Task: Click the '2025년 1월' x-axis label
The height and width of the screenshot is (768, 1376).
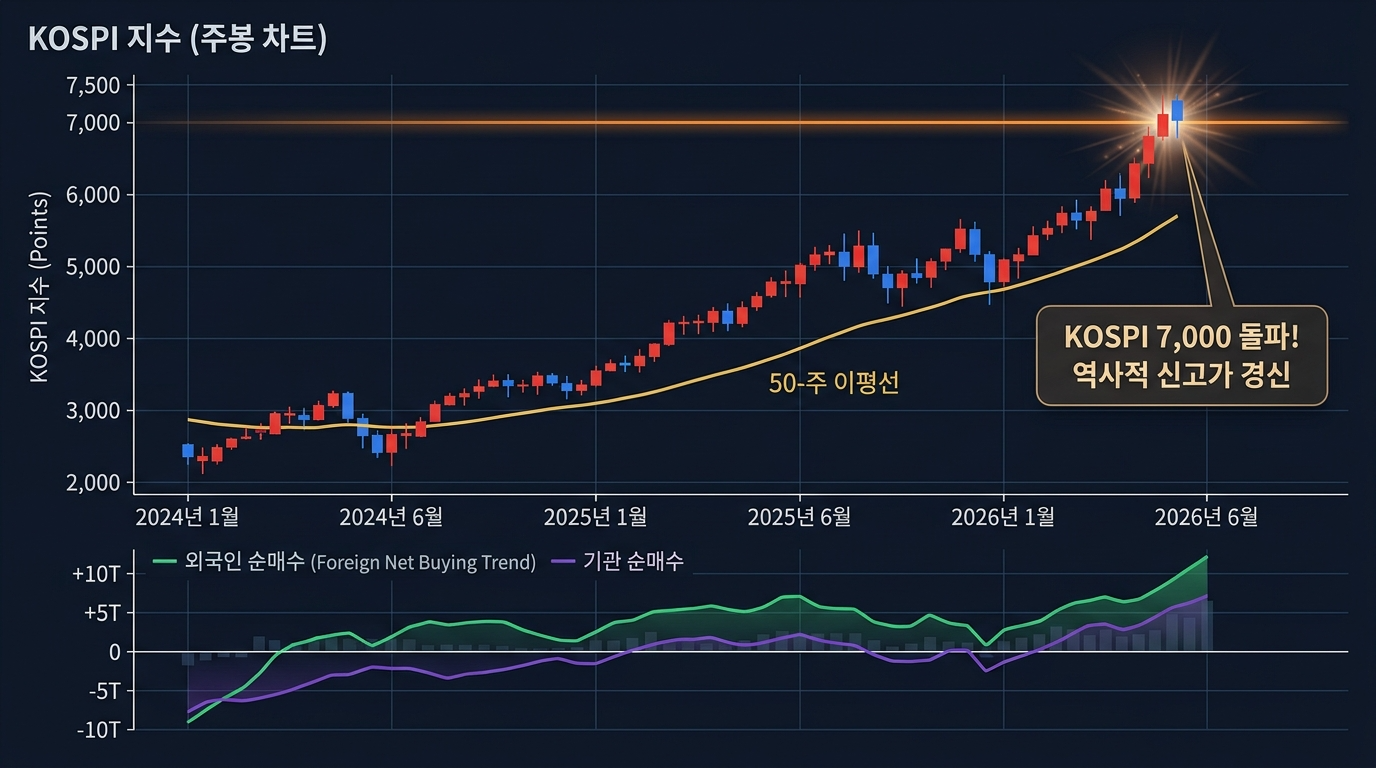Action: pyautogui.click(x=595, y=517)
